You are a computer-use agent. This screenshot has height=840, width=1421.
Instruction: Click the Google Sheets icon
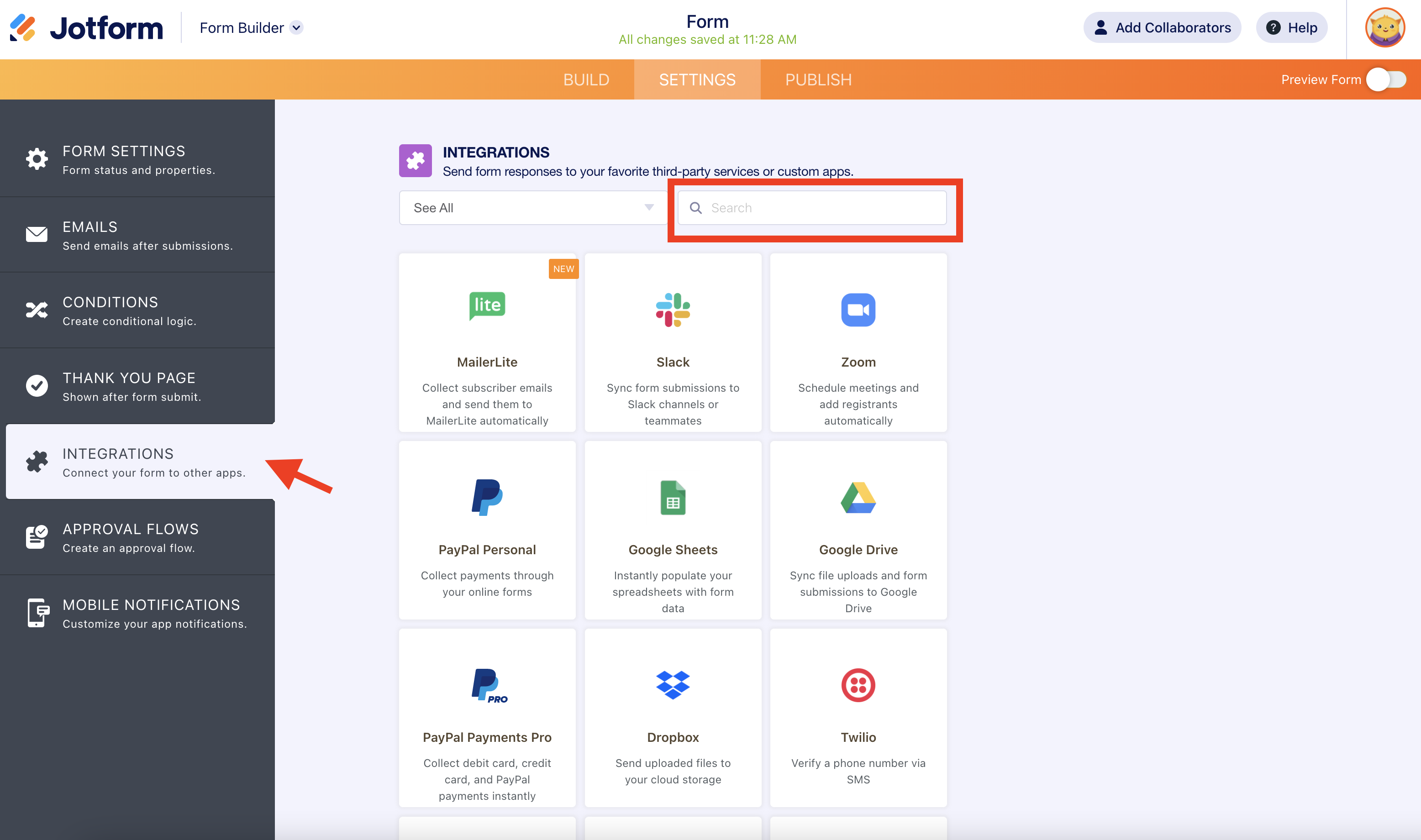(673, 498)
